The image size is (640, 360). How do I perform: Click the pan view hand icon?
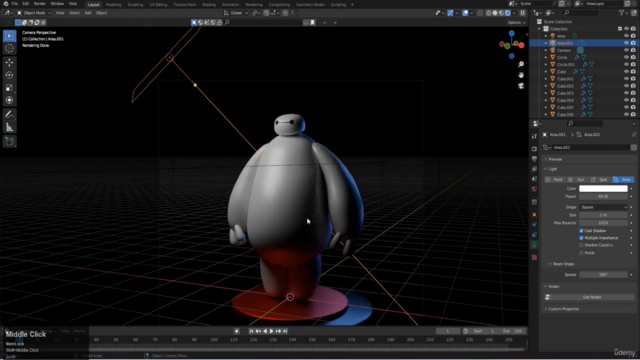point(521,75)
